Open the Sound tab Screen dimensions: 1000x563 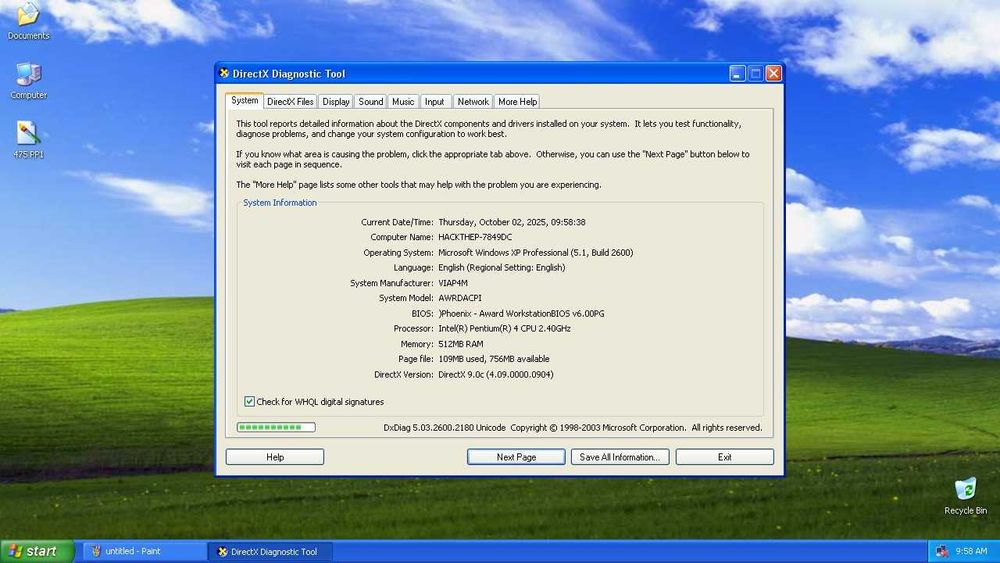[x=371, y=101]
